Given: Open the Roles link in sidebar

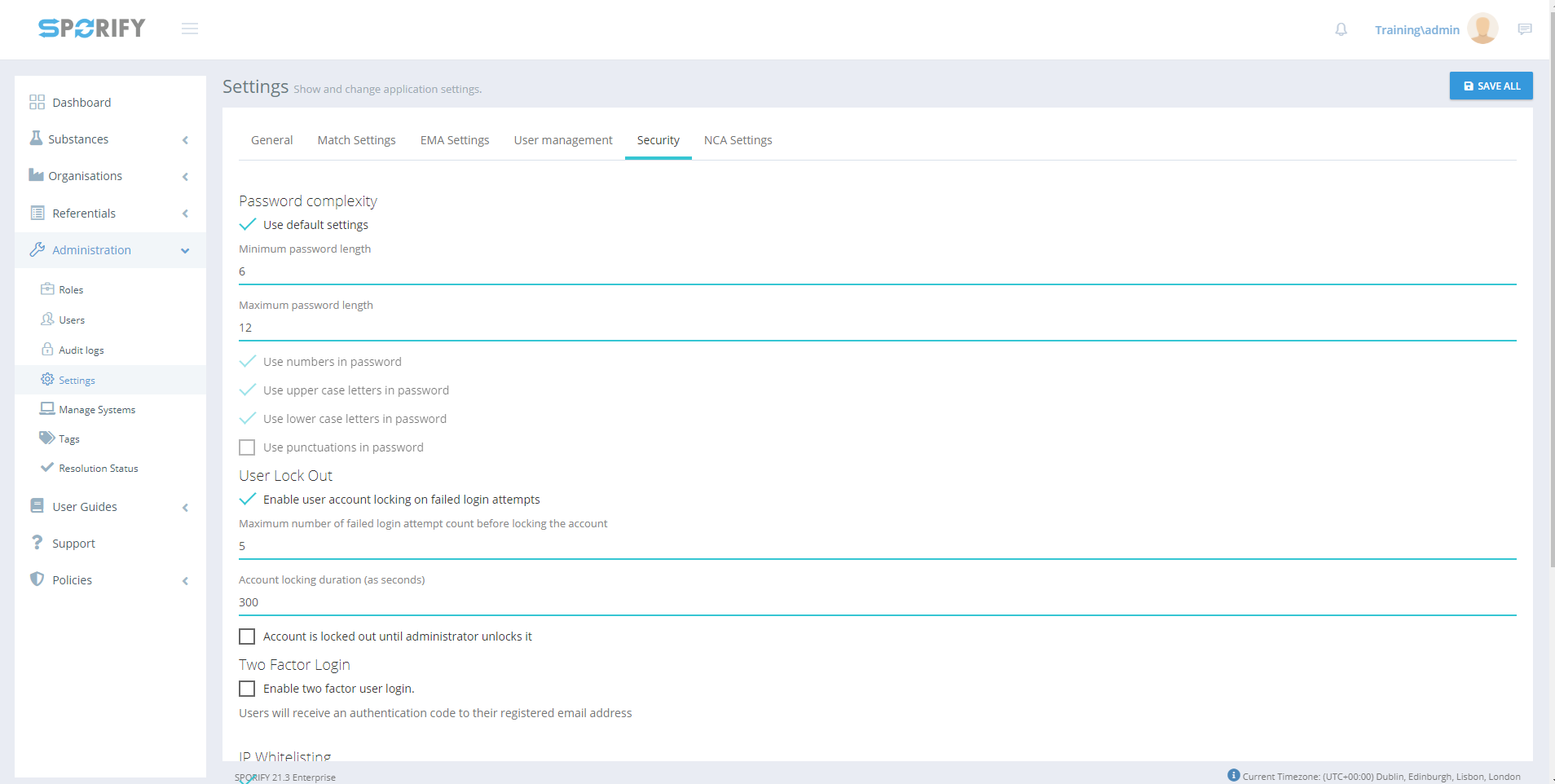Looking at the screenshot, I should (x=71, y=290).
